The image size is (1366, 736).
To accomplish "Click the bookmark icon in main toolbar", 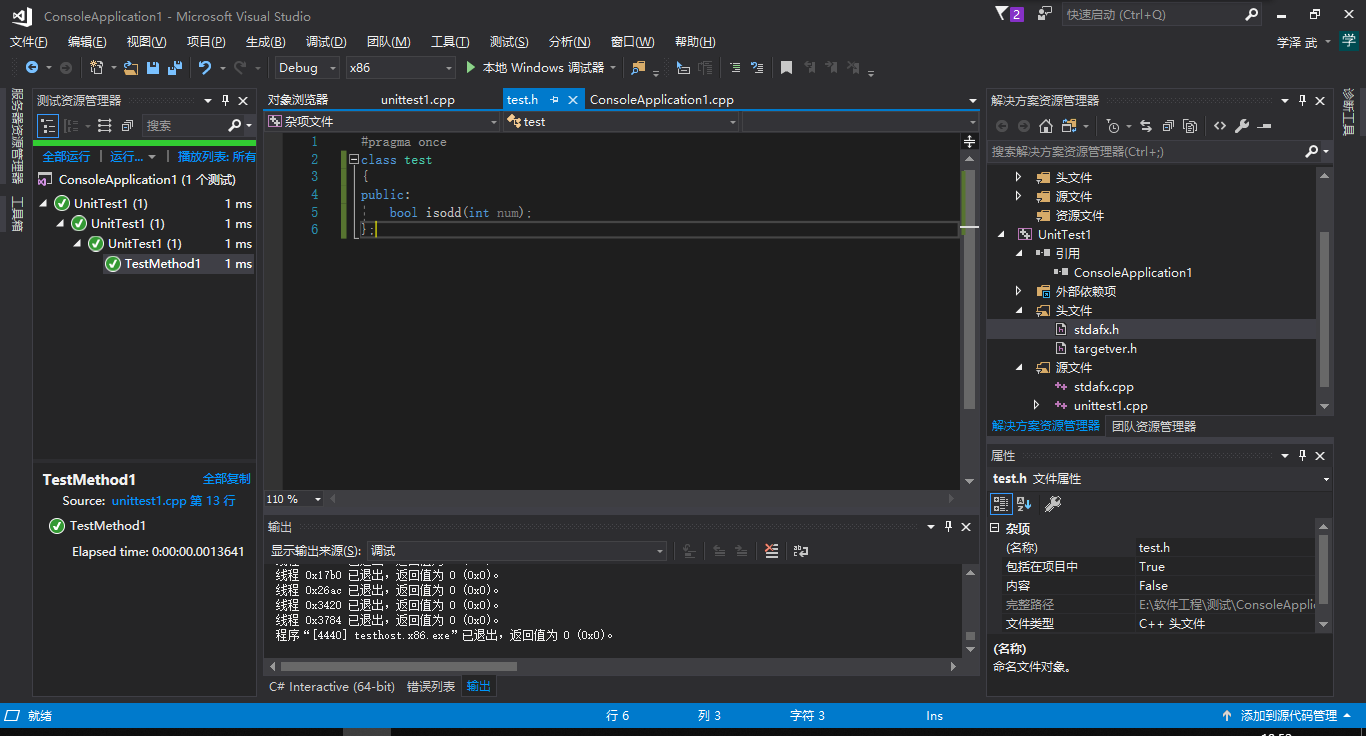I will [786, 68].
